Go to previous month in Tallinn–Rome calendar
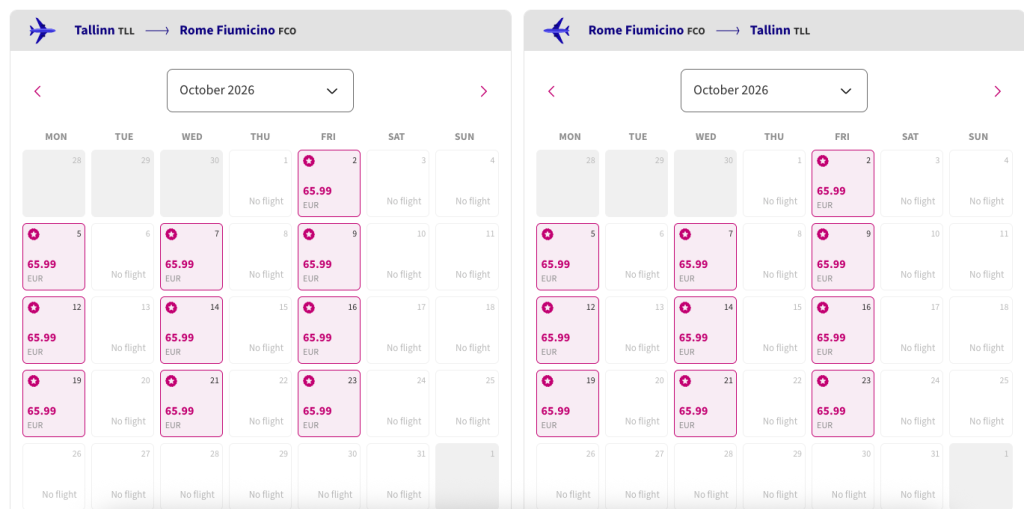1024x509 pixels. [38, 91]
